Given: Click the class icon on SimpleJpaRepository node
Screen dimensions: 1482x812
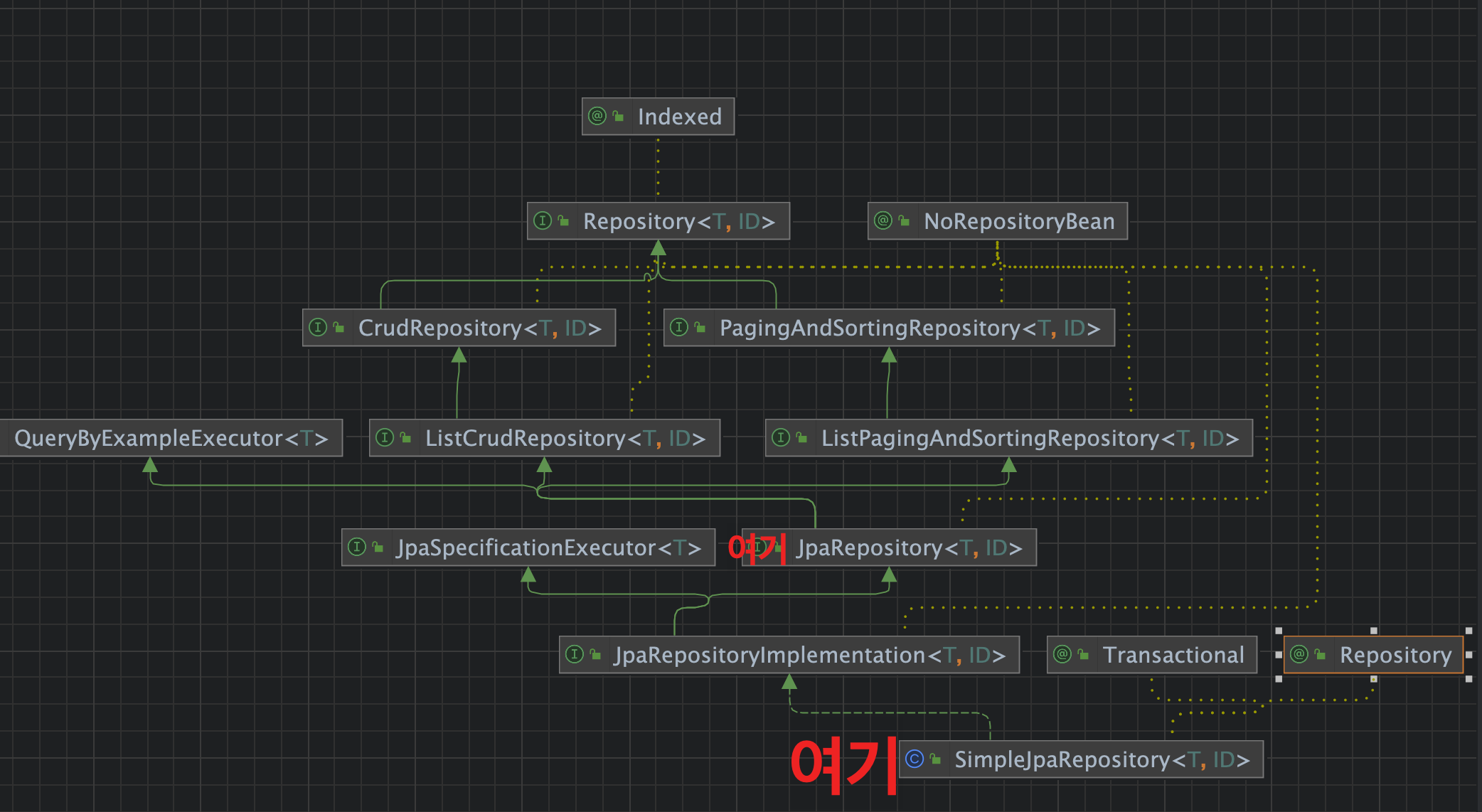Looking at the screenshot, I should click(915, 759).
